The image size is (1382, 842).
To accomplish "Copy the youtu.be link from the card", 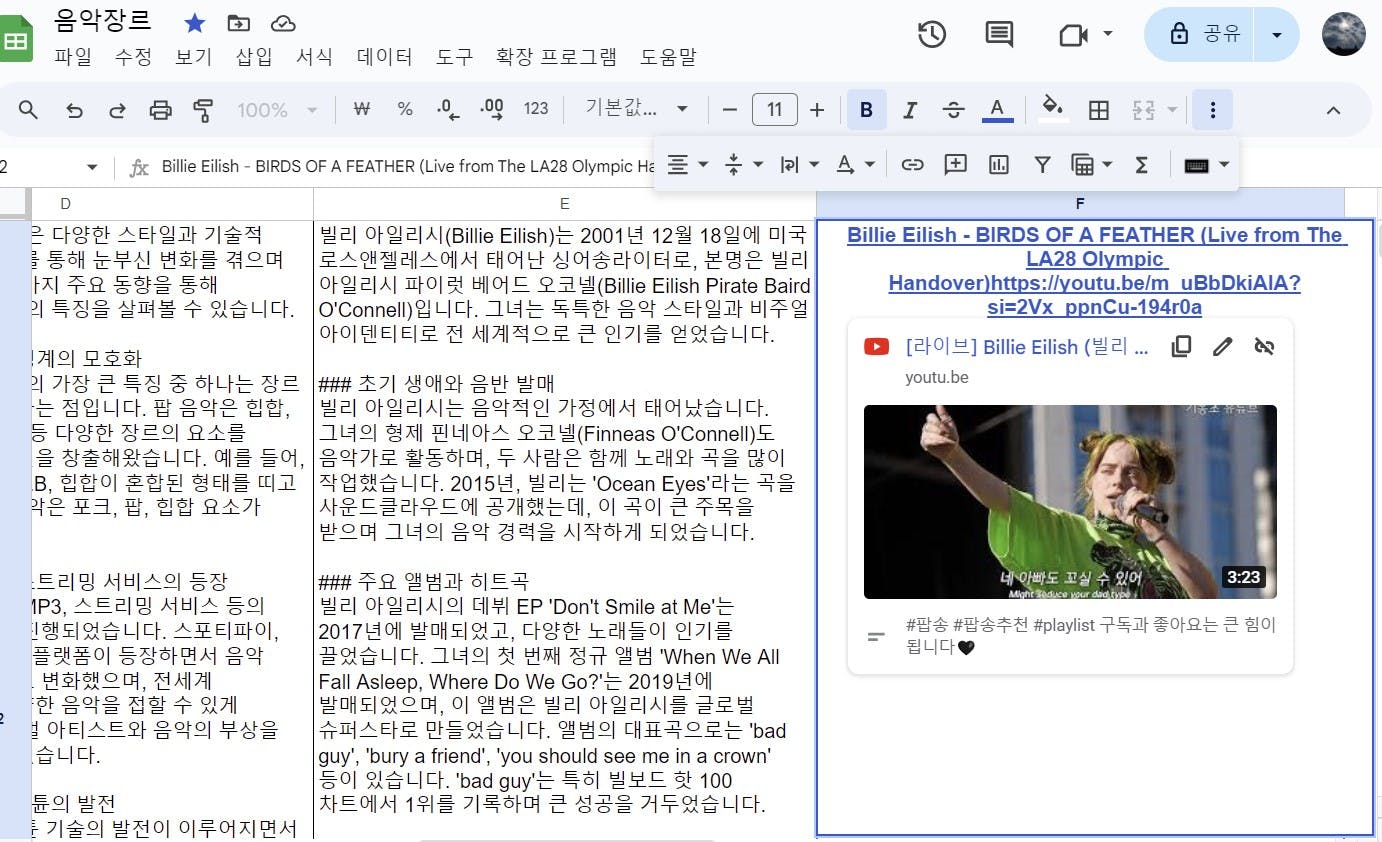I will 1181,346.
